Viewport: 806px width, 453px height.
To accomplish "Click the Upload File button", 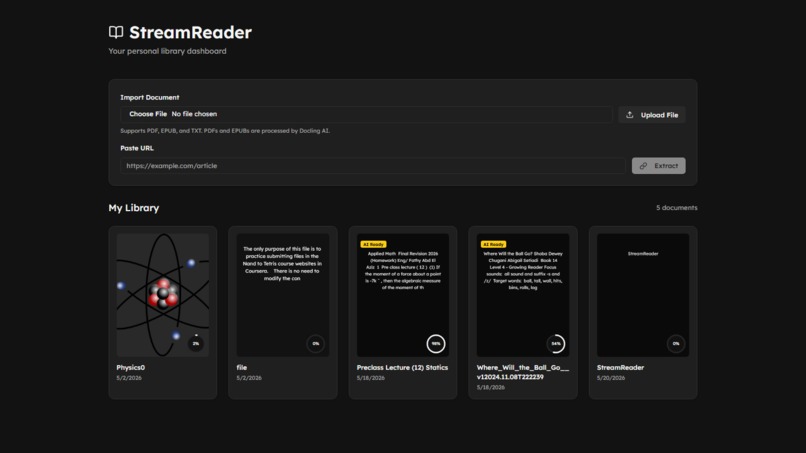I will coord(652,115).
